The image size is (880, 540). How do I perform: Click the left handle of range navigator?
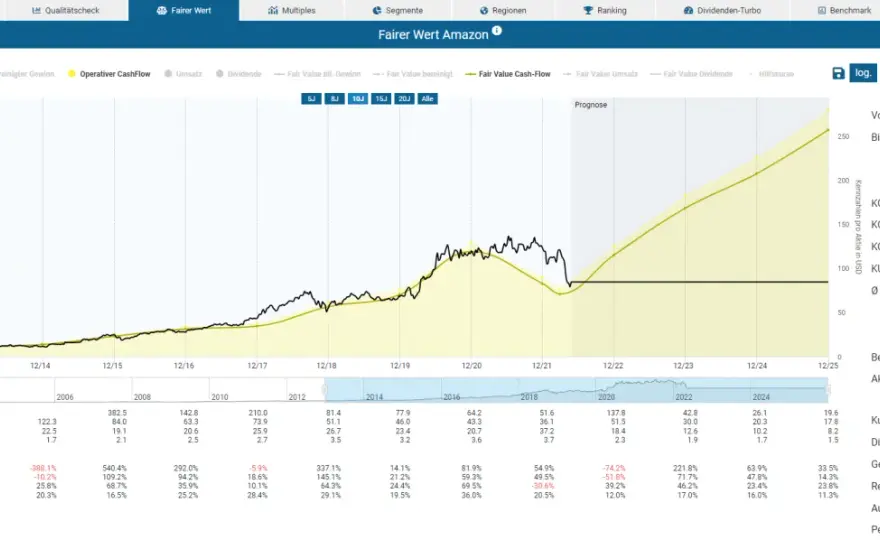tap(324, 390)
